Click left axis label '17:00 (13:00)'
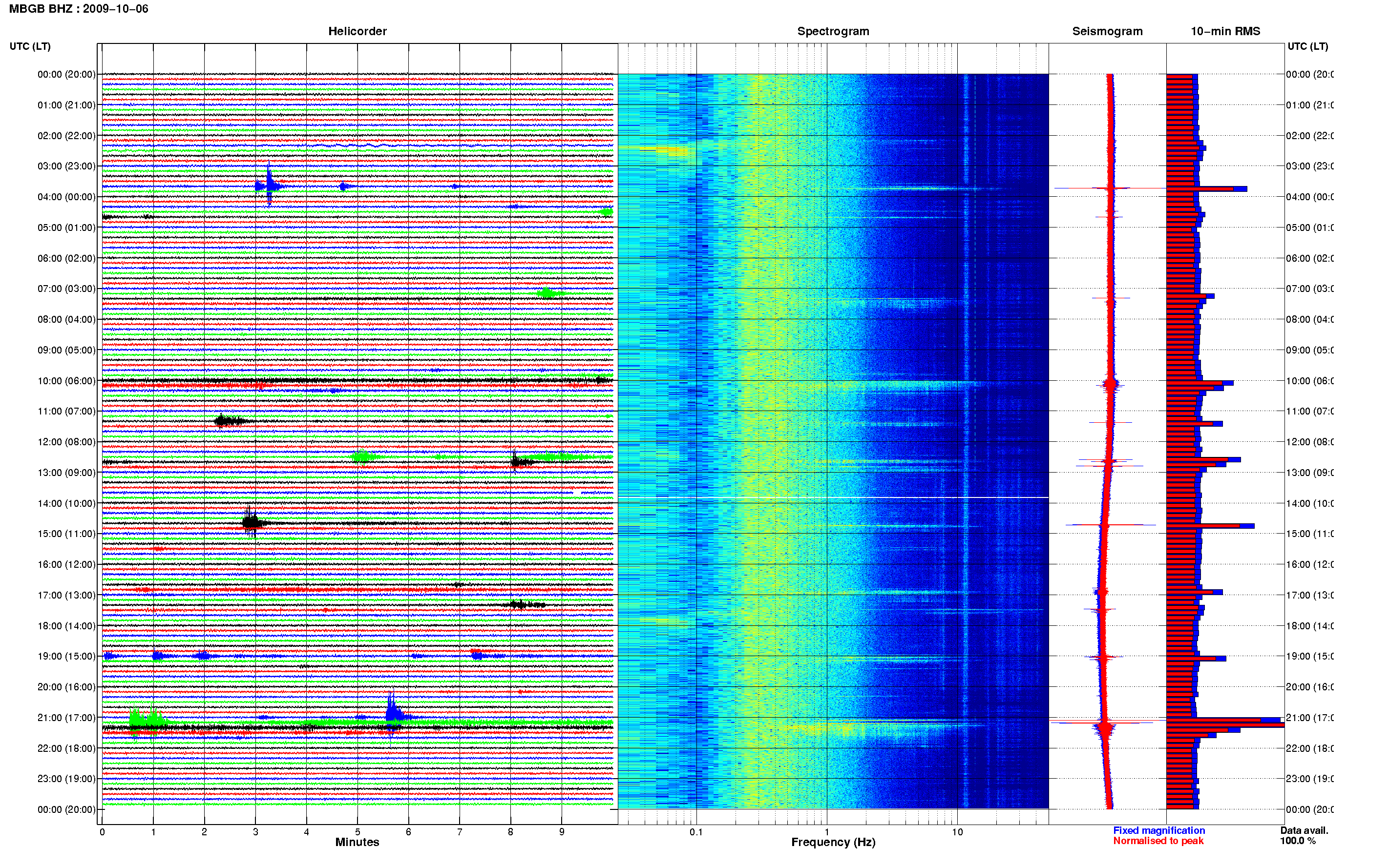The image size is (1389, 868). pos(66,595)
